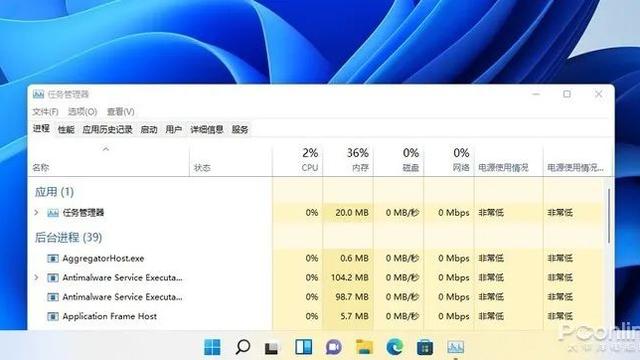The height and width of the screenshot is (360, 640).
Task: Sort by first 电源使用情况 column
Action: tap(509, 161)
